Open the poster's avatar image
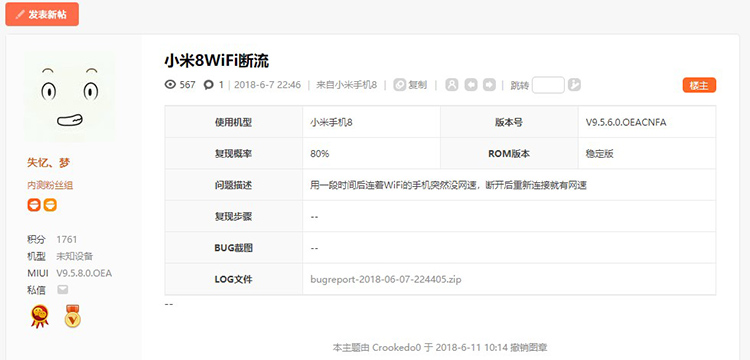This screenshot has height=360, width=750. (70, 97)
